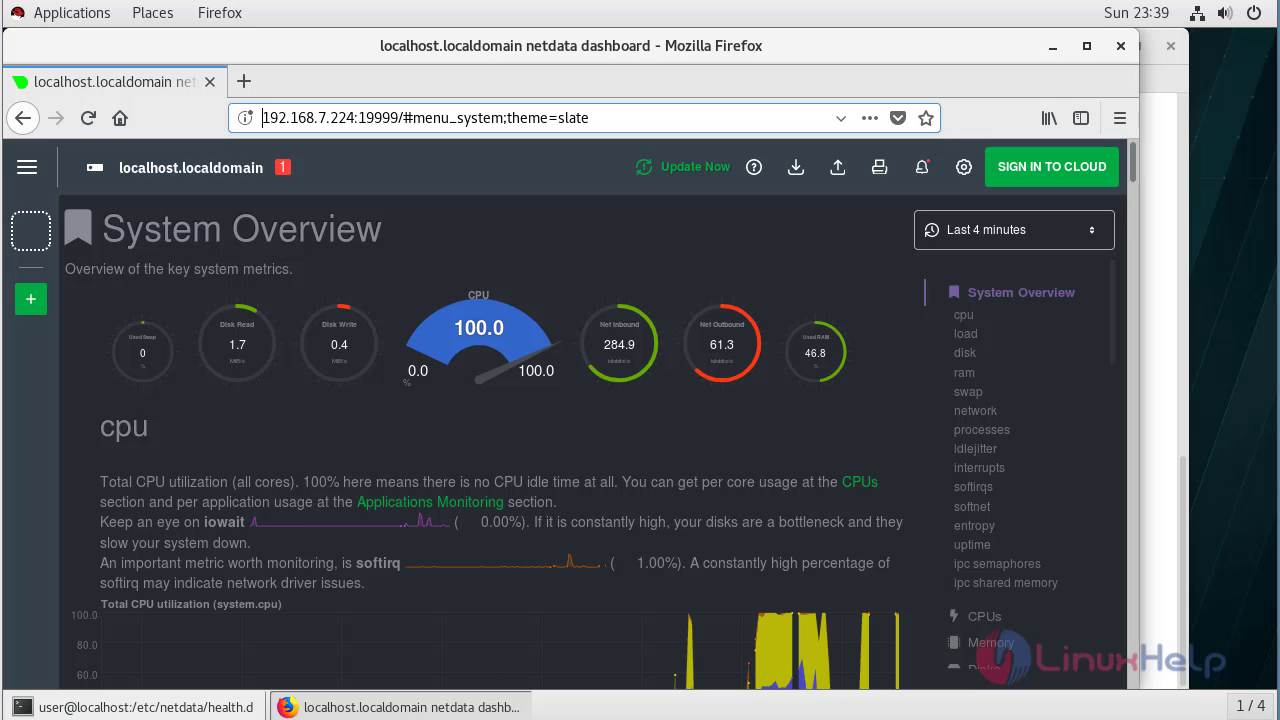Open the CPUs green link
This screenshot has width=1280, height=720.
860,482
